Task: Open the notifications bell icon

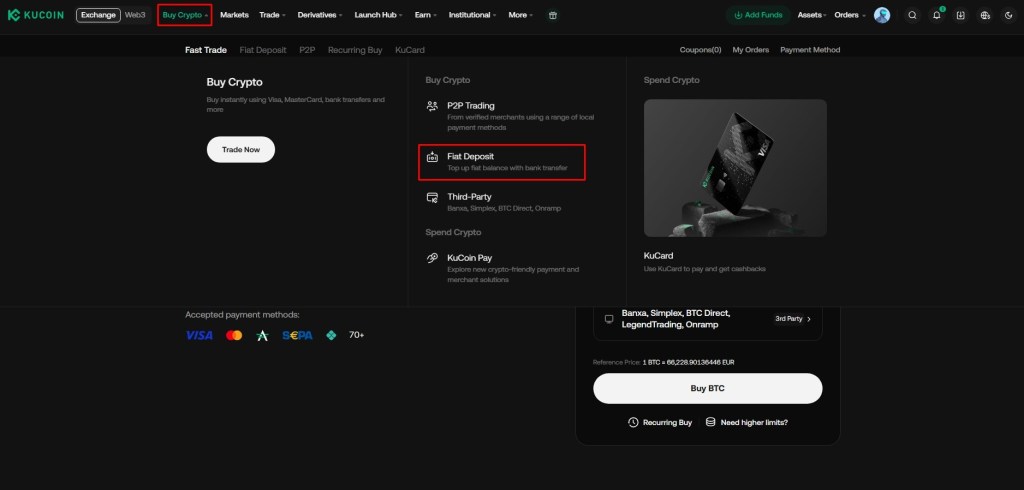Action: click(x=936, y=15)
